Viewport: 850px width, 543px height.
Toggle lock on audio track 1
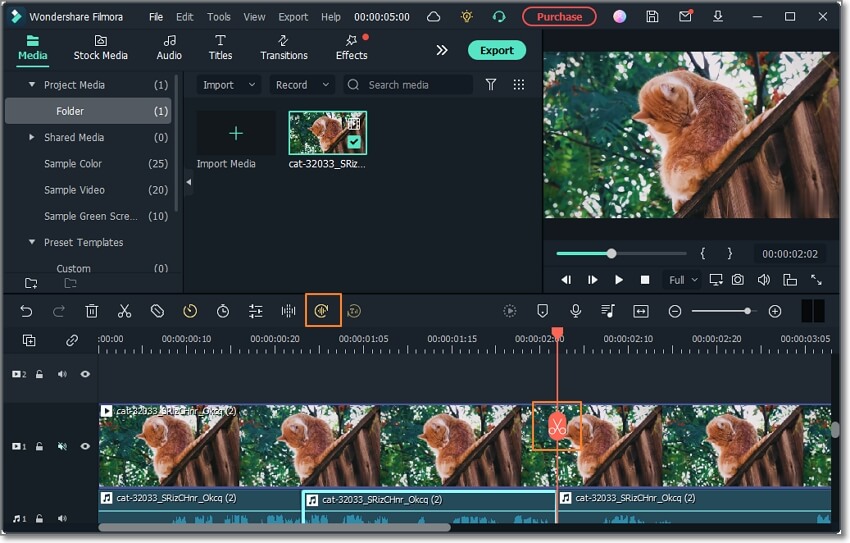40,519
